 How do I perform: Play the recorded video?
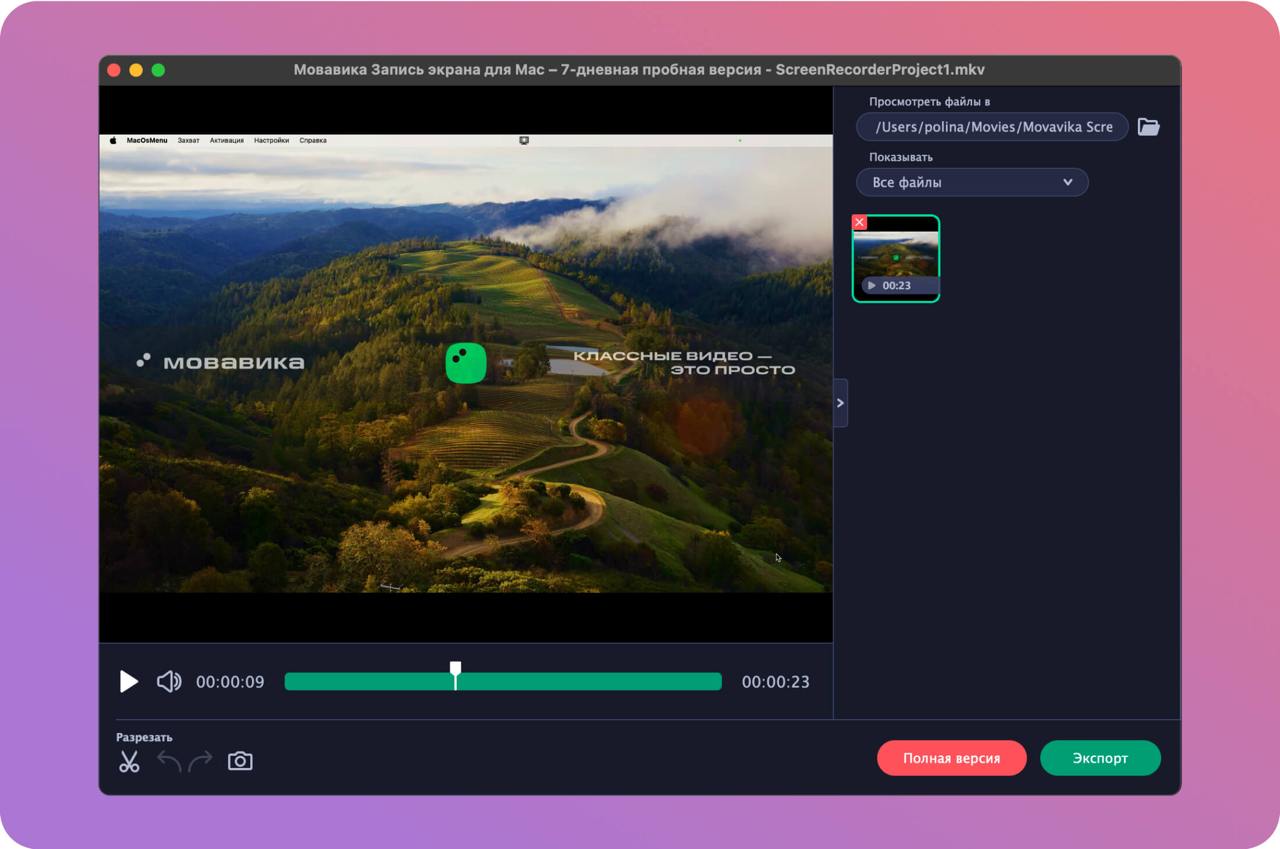[x=129, y=682]
